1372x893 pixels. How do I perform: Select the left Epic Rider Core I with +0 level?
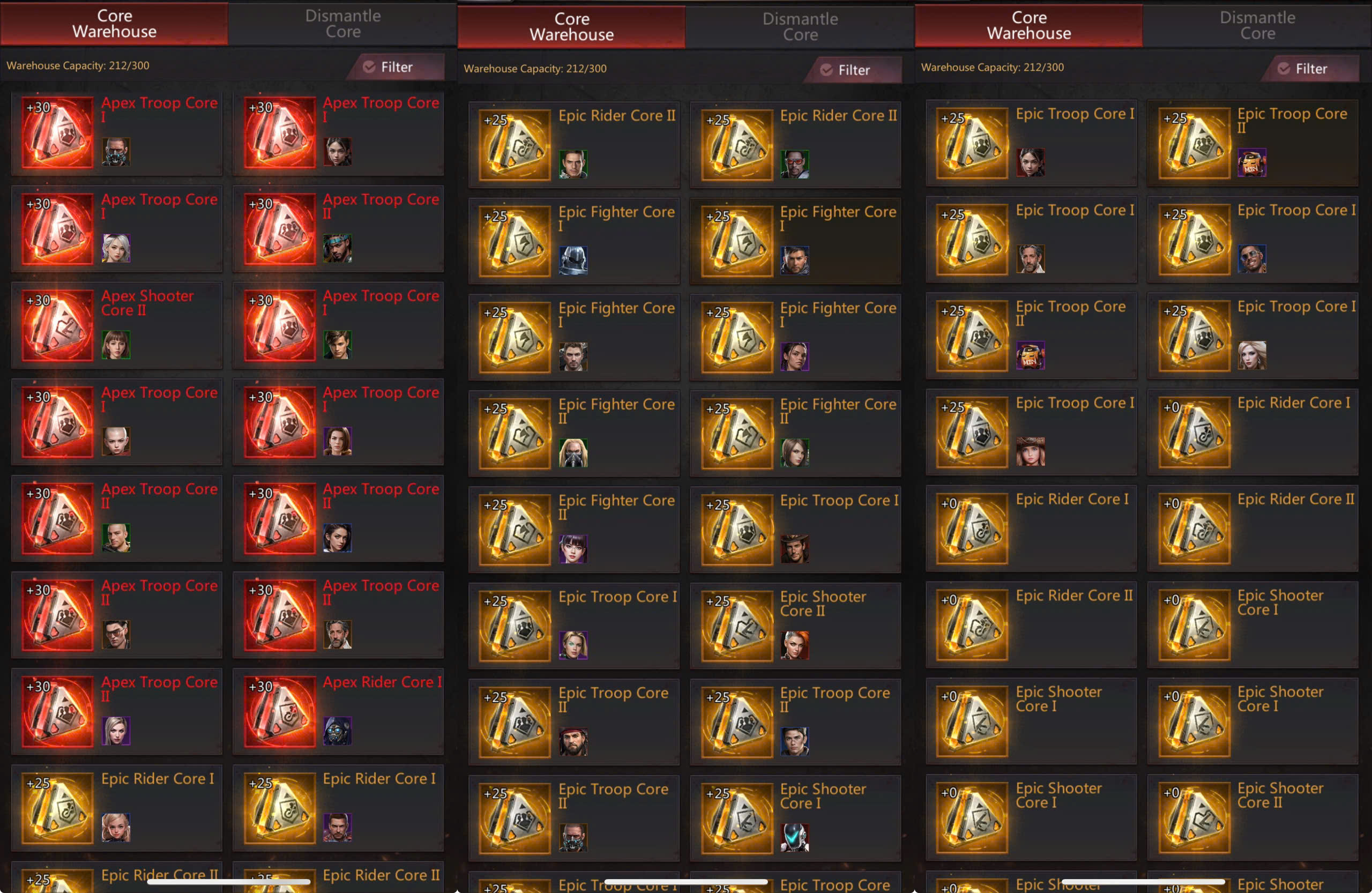coord(1031,529)
